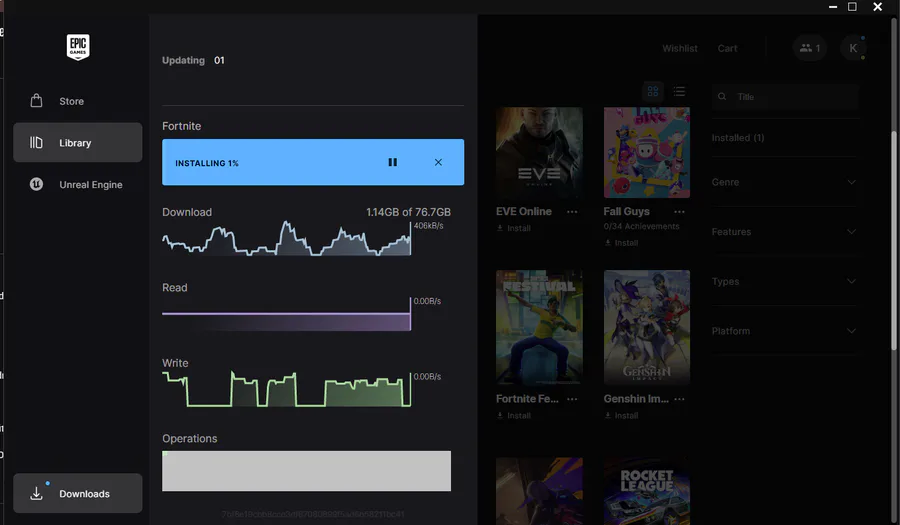Filter by Installed (1)
Screen dimensions: 900x525
738,138
